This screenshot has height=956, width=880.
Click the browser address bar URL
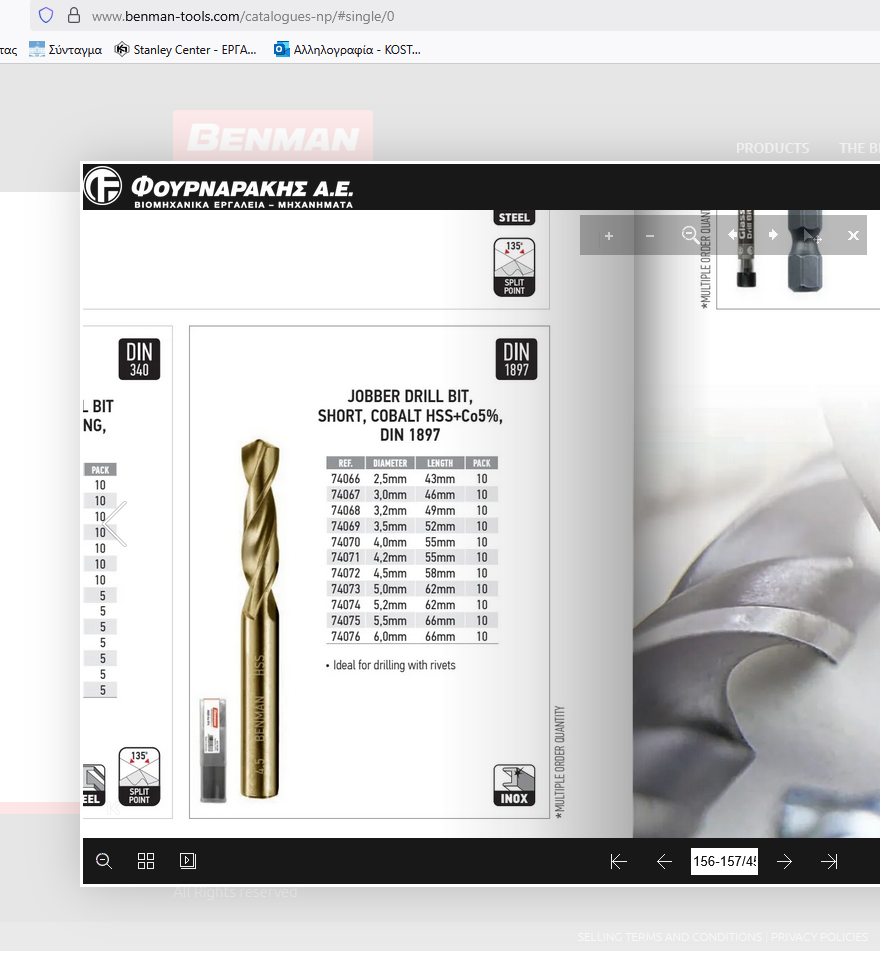[x=242, y=16]
